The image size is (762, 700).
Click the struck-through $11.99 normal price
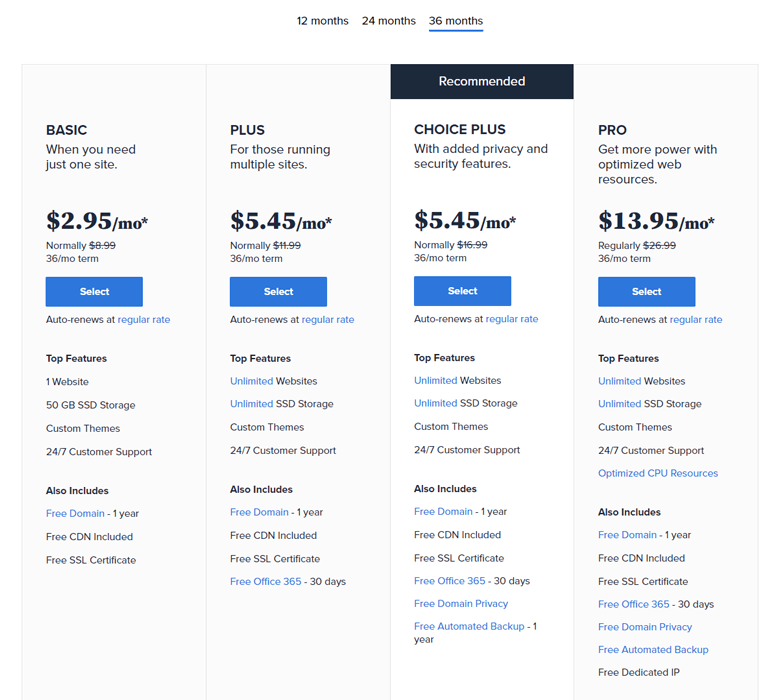coord(287,245)
